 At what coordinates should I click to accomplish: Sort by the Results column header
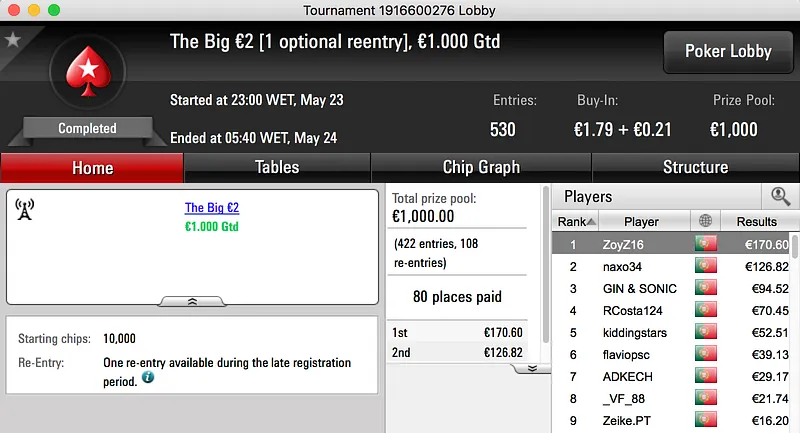pyautogui.click(x=756, y=221)
